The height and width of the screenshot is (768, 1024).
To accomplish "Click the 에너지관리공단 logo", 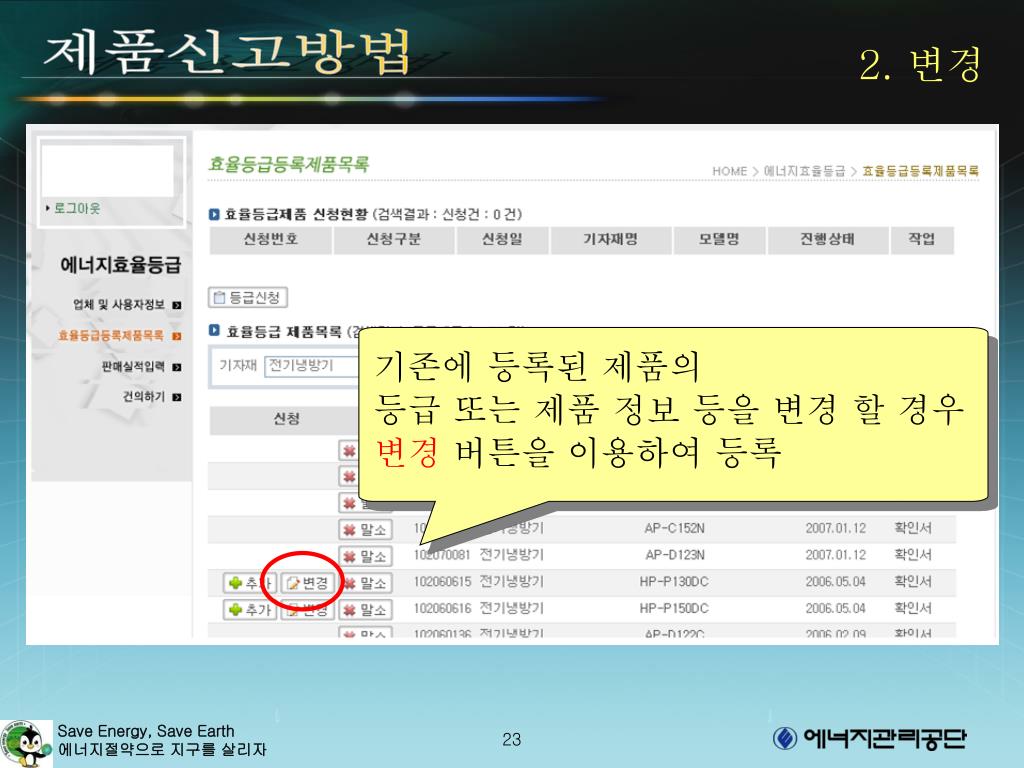I will point(869,739).
